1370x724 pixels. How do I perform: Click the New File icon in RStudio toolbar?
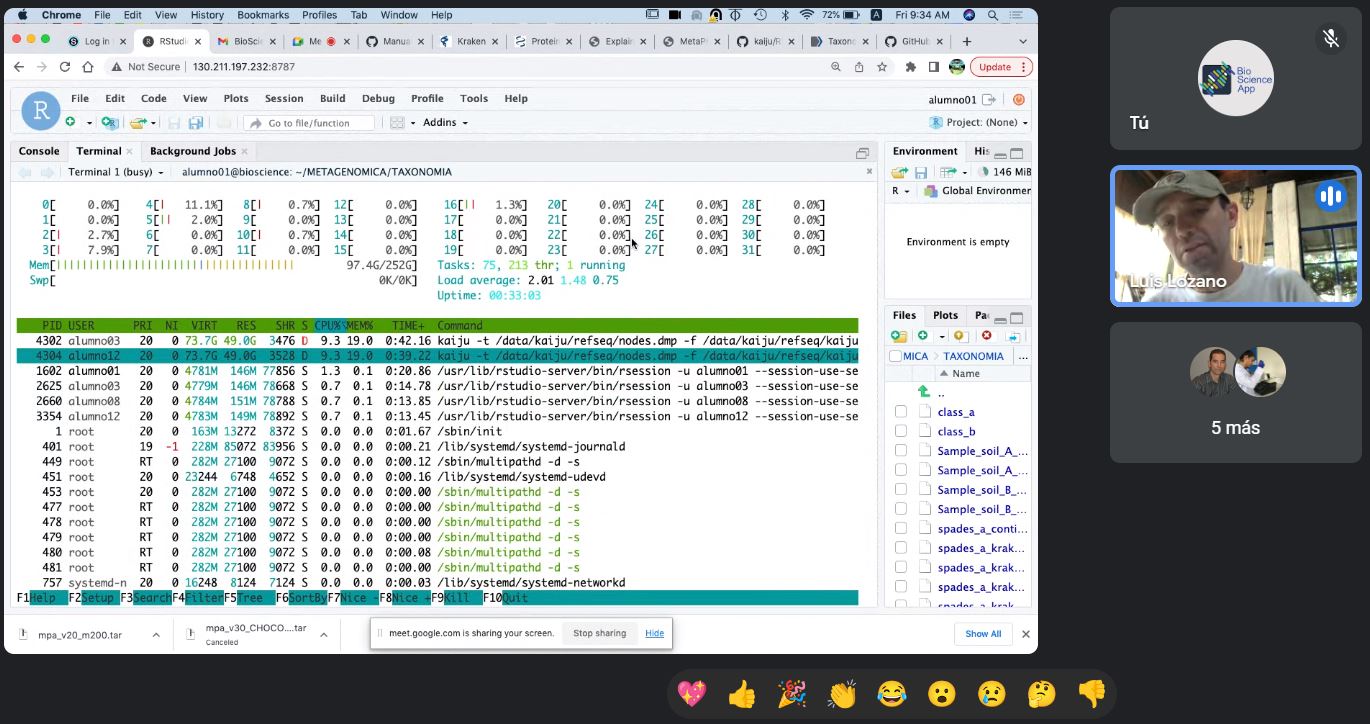tap(71, 122)
